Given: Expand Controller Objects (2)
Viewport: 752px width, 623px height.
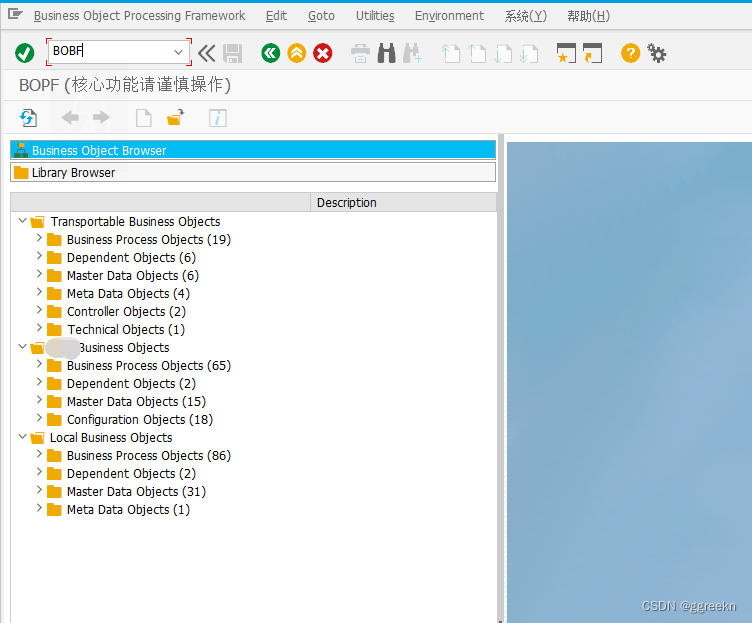Looking at the screenshot, I should click(39, 310).
